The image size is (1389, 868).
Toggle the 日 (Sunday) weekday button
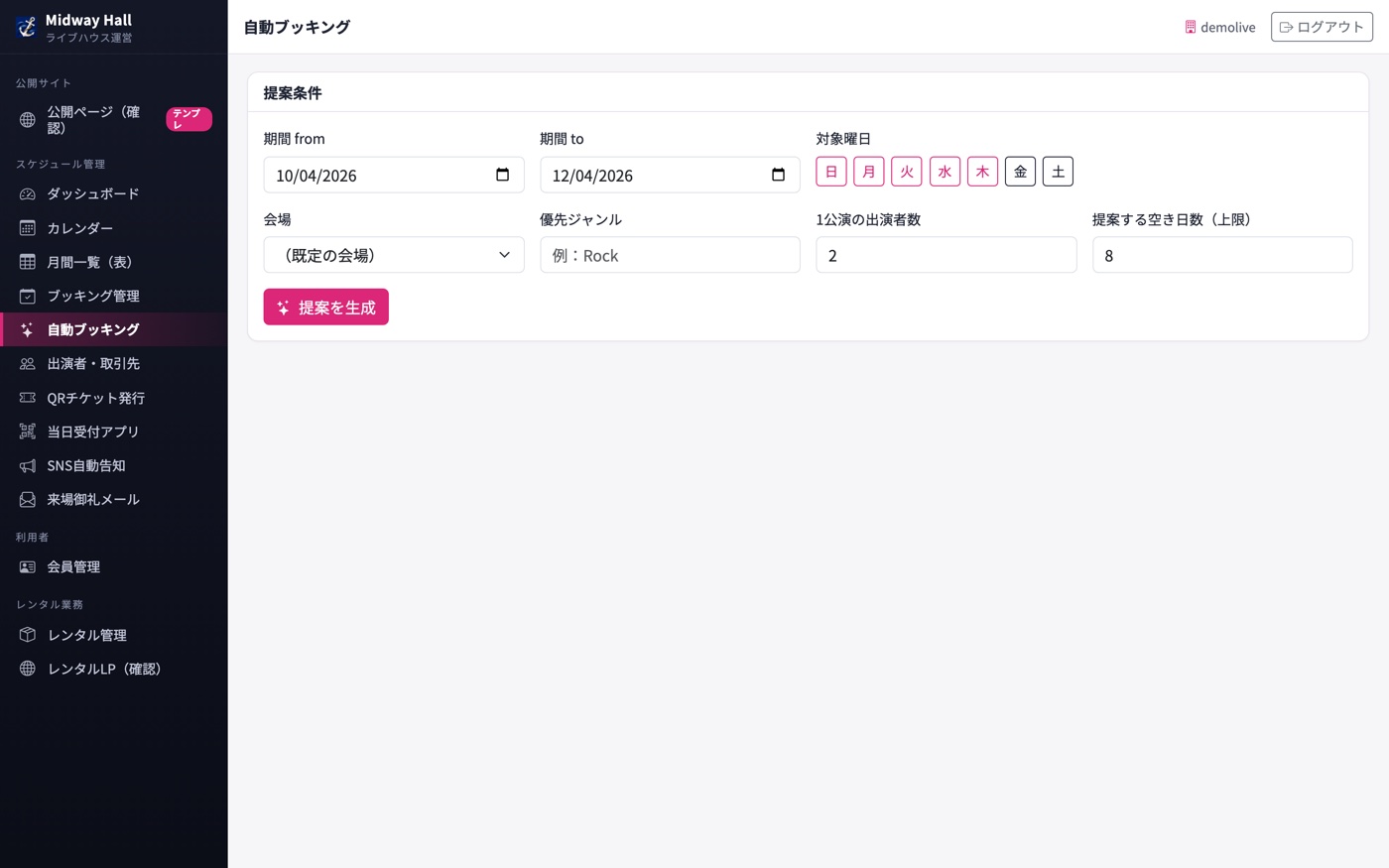tap(831, 172)
